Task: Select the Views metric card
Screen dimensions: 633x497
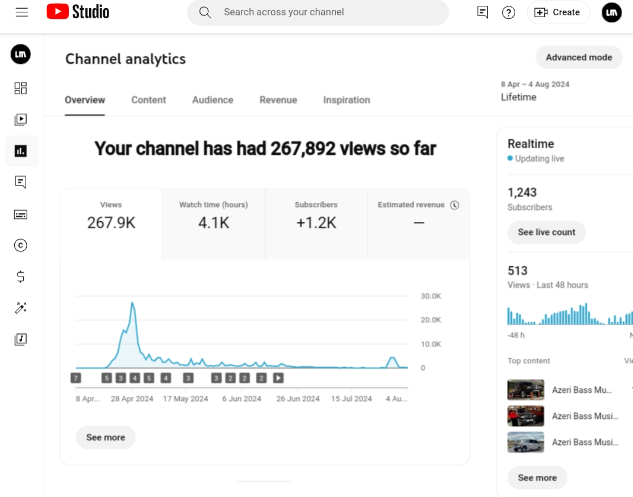Action: [x=111, y=224]
